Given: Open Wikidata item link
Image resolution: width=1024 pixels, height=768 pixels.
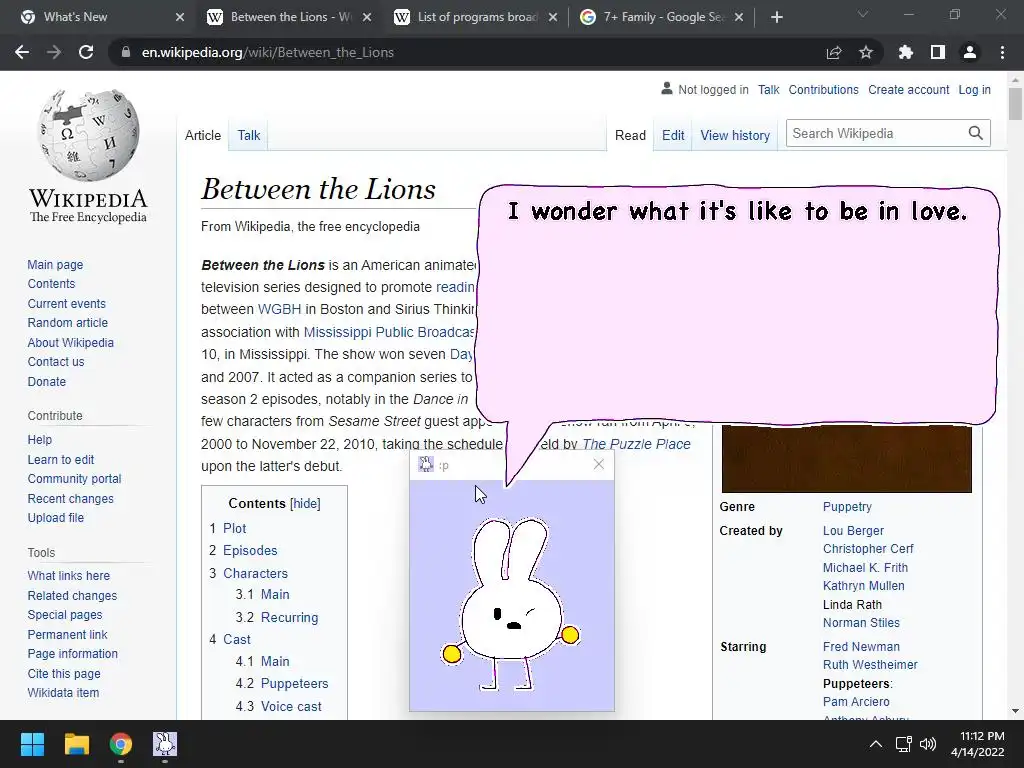Looking at the screenshot, I should click(x=63, y=693).
